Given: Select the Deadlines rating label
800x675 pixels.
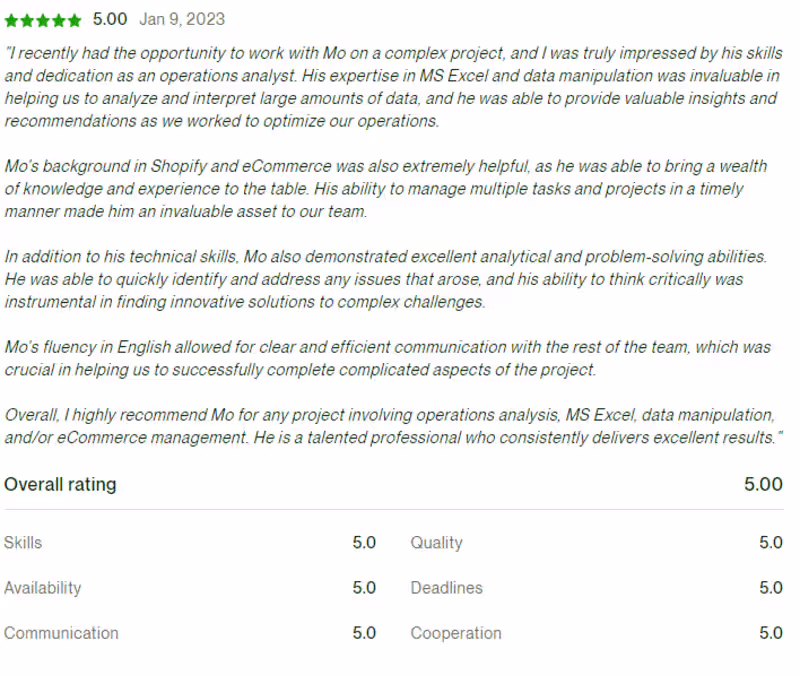Looking at the screenshot, I should 446,588.
